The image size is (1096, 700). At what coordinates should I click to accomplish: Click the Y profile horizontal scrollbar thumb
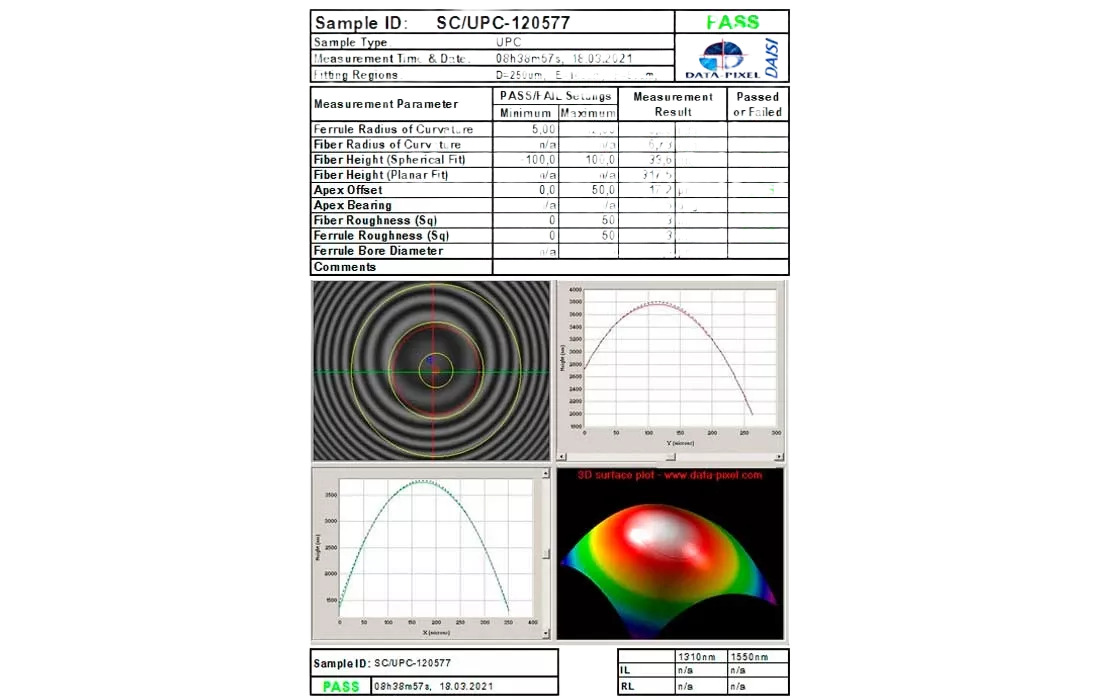671,457
